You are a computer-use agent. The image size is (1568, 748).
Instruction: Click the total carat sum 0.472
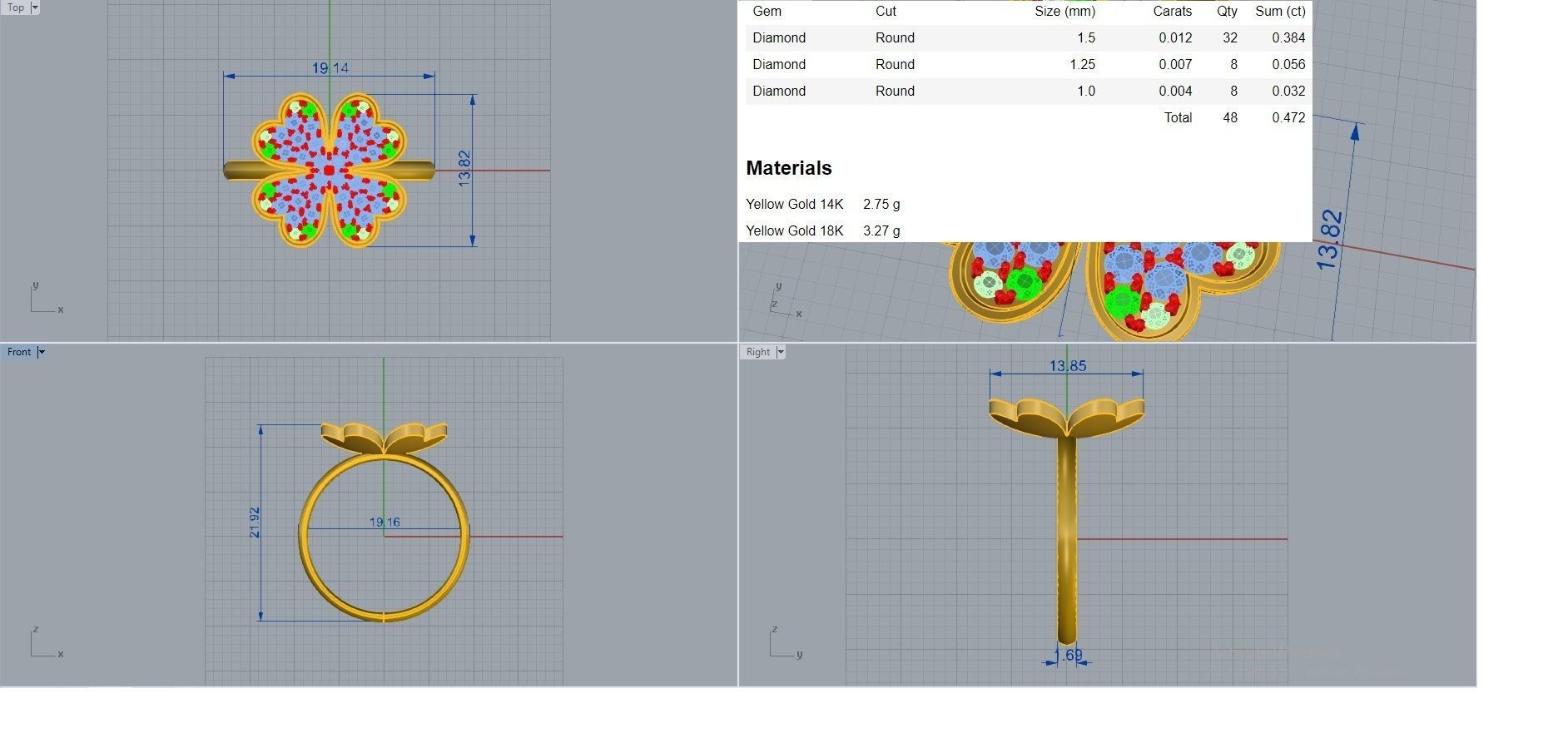pos(1288,118)
